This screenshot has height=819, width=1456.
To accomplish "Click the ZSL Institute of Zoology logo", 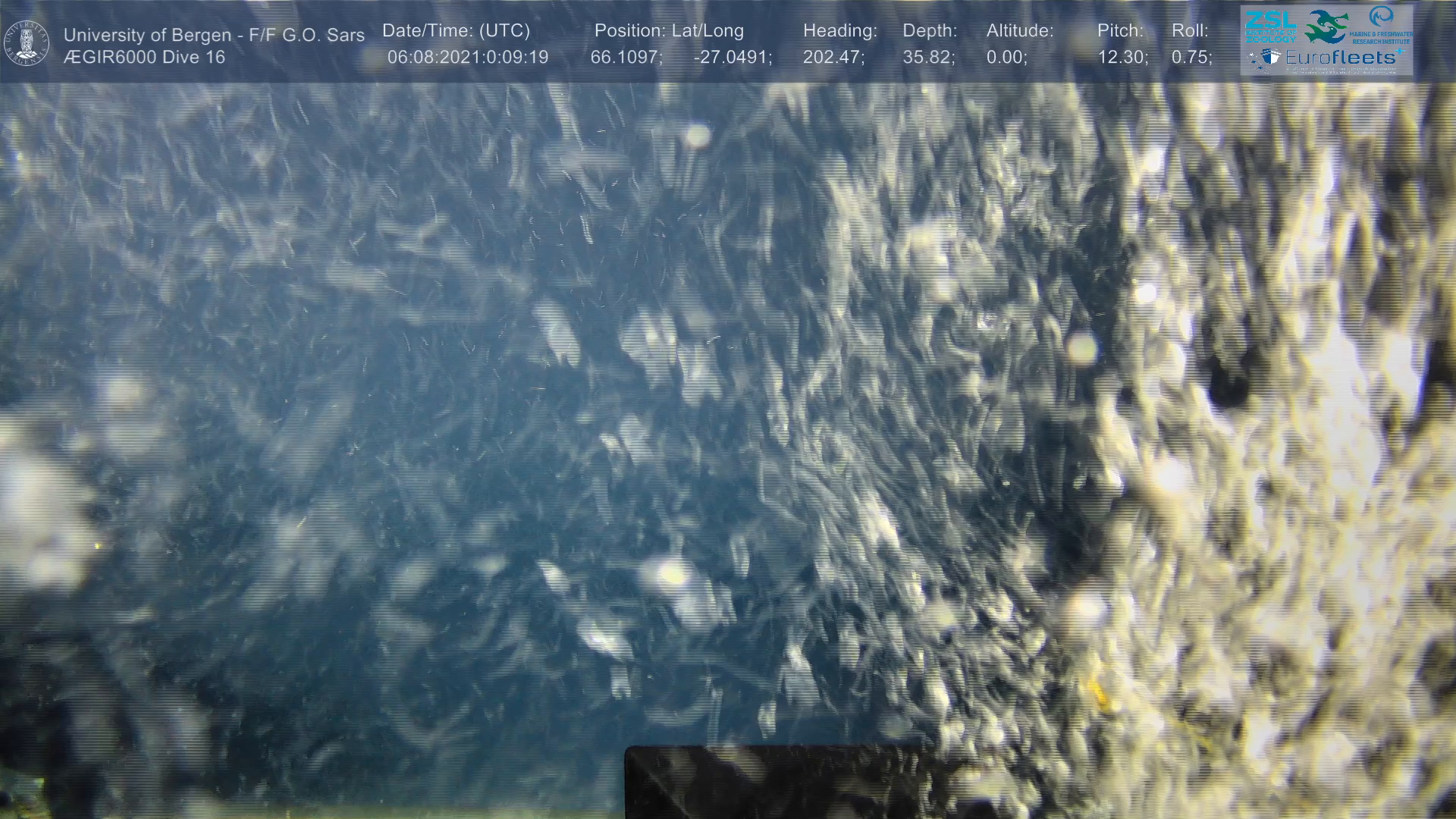I will pyautogui.click(x=1271, y=26).
